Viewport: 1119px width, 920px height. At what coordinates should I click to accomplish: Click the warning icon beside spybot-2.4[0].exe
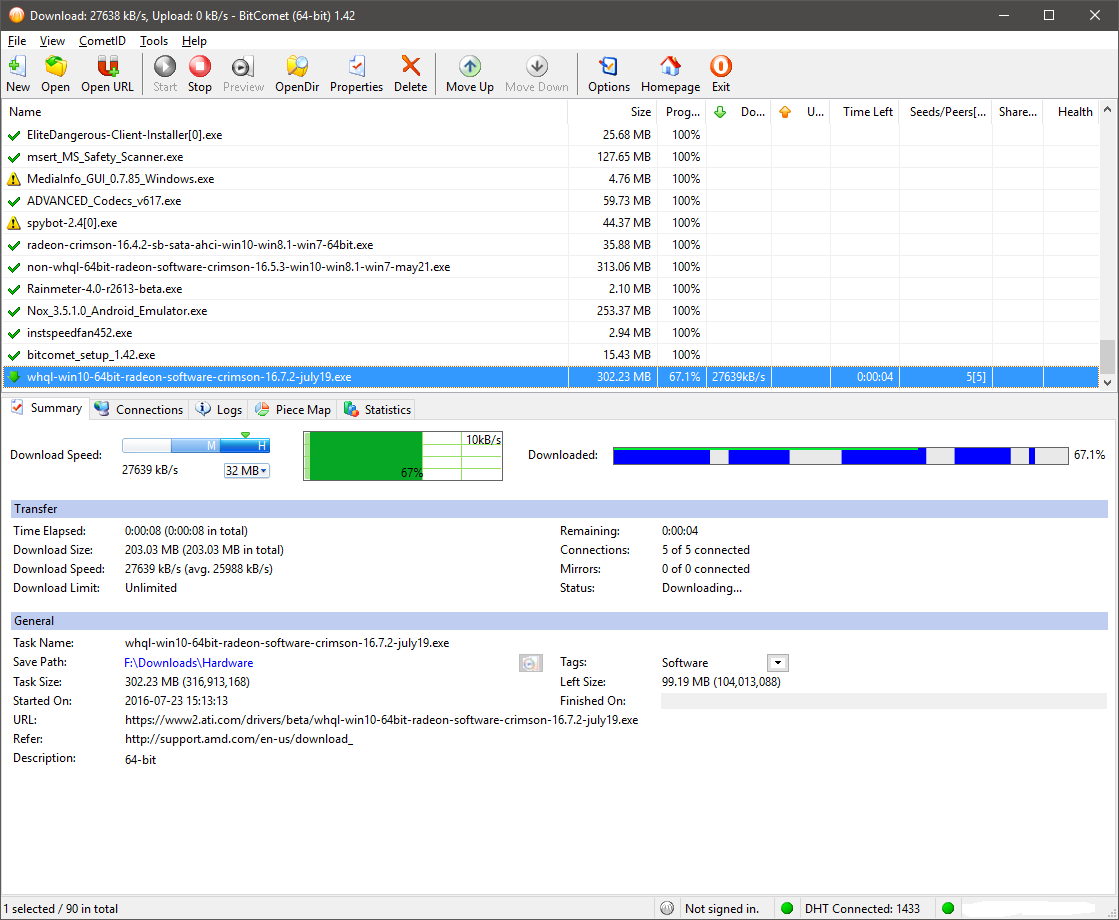[x=14, y=223]
